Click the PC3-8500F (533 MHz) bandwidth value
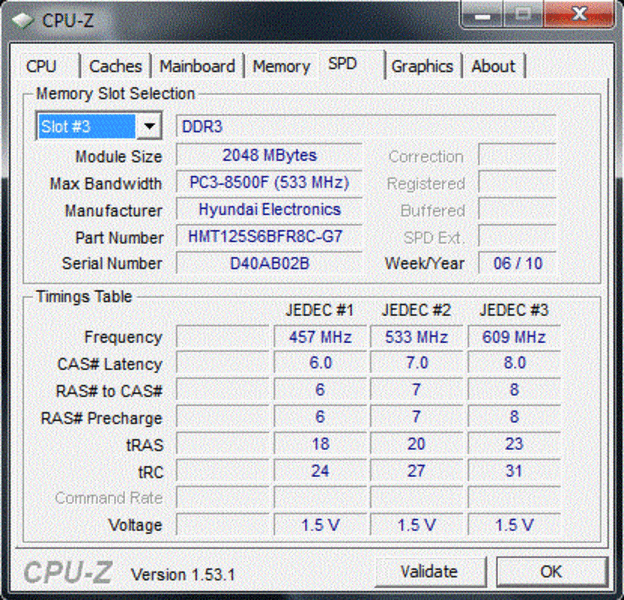 269,182
